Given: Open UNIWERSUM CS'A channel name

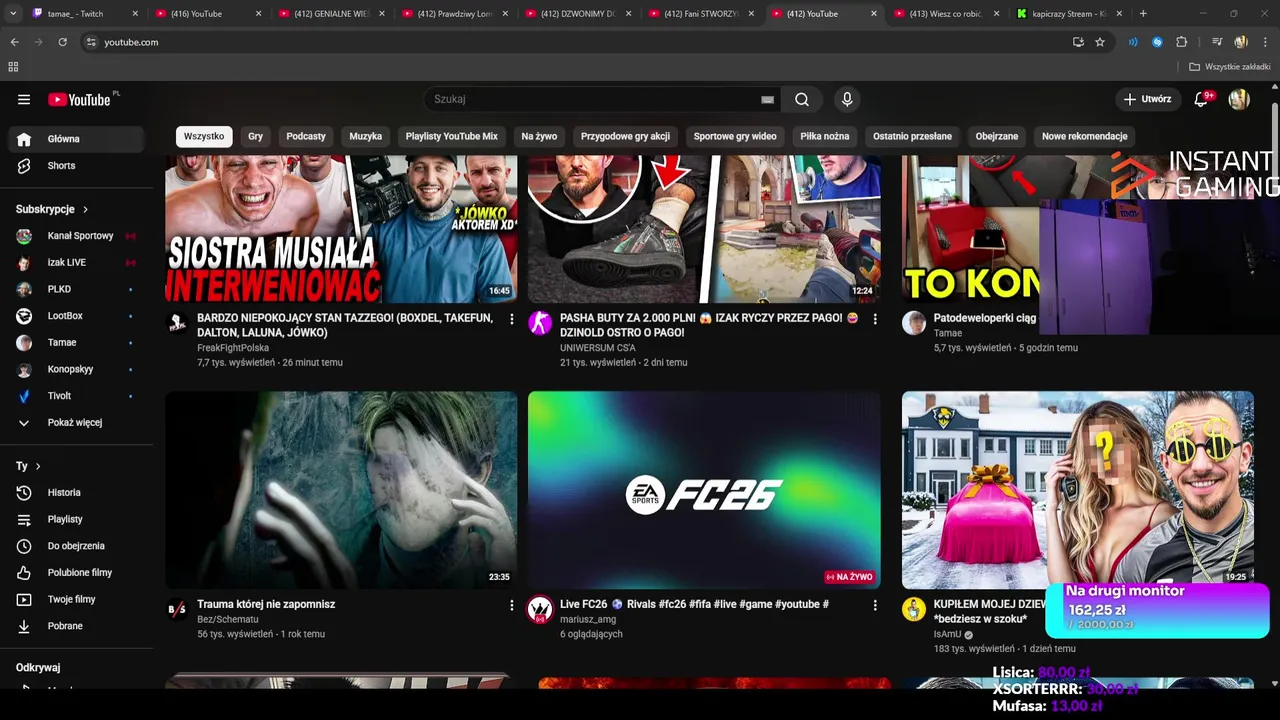Looking at the screenshot, I should click(598, 348).
